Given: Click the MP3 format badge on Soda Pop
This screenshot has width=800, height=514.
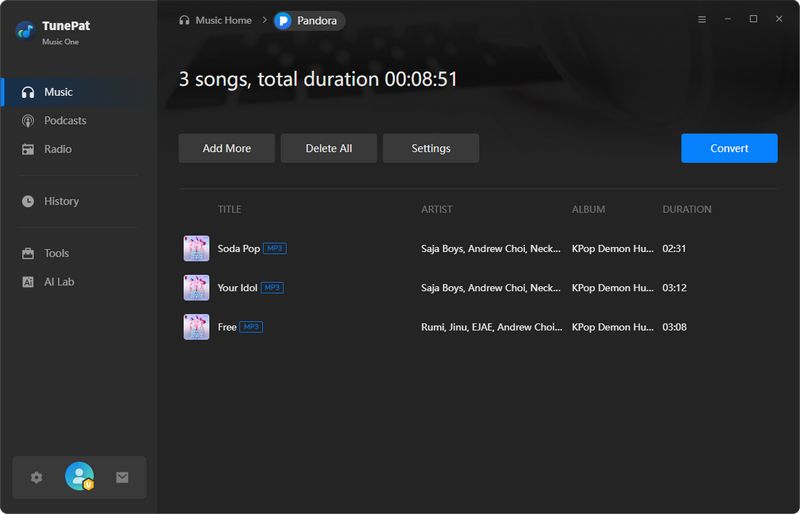Looking at the screenshot, I should (275, 248).
